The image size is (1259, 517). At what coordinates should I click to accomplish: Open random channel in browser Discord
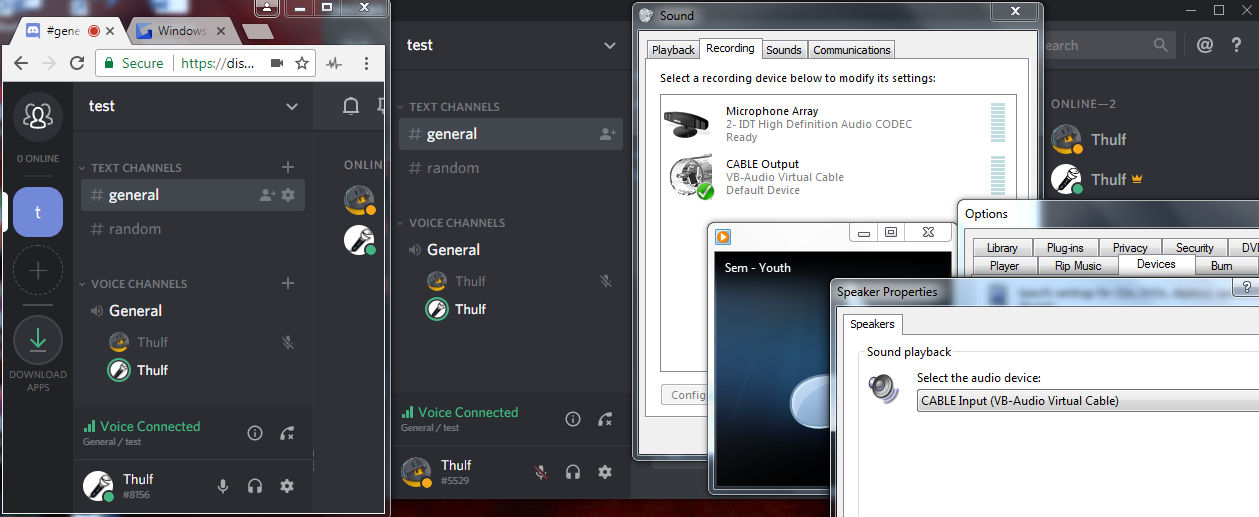click(x=193, y=229)
